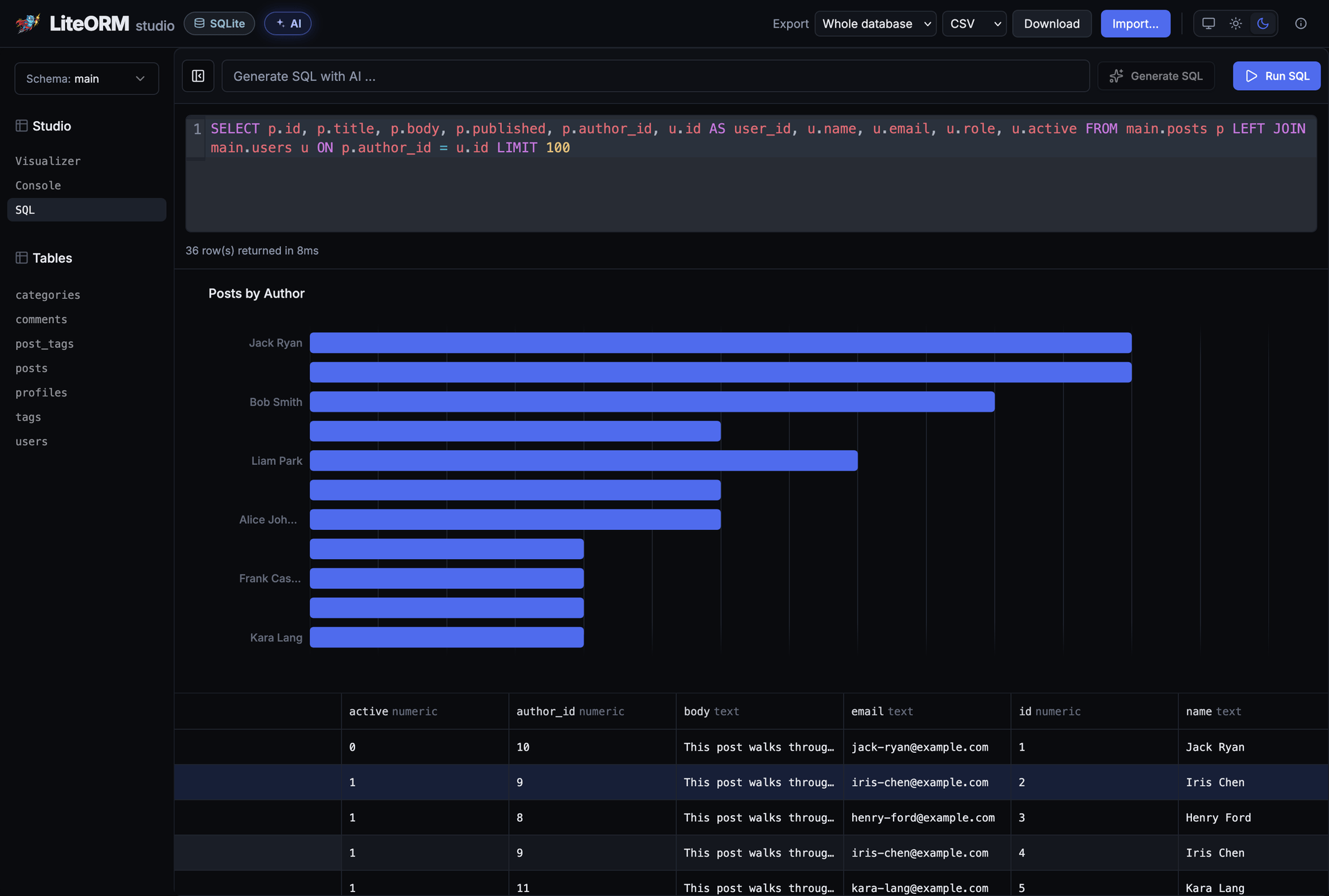Click the author_id 10 cell
This screenshot has height=896, width=1329.
coord(592,747)
